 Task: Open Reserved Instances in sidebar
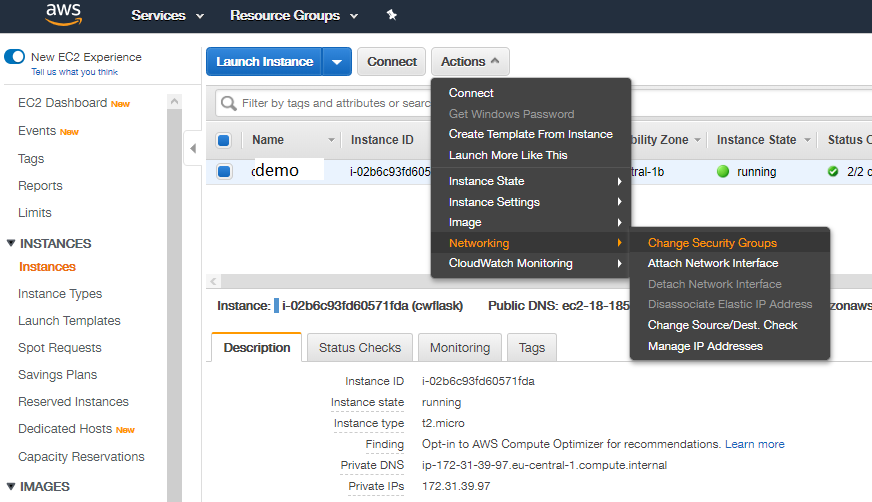tap(73, 401)
